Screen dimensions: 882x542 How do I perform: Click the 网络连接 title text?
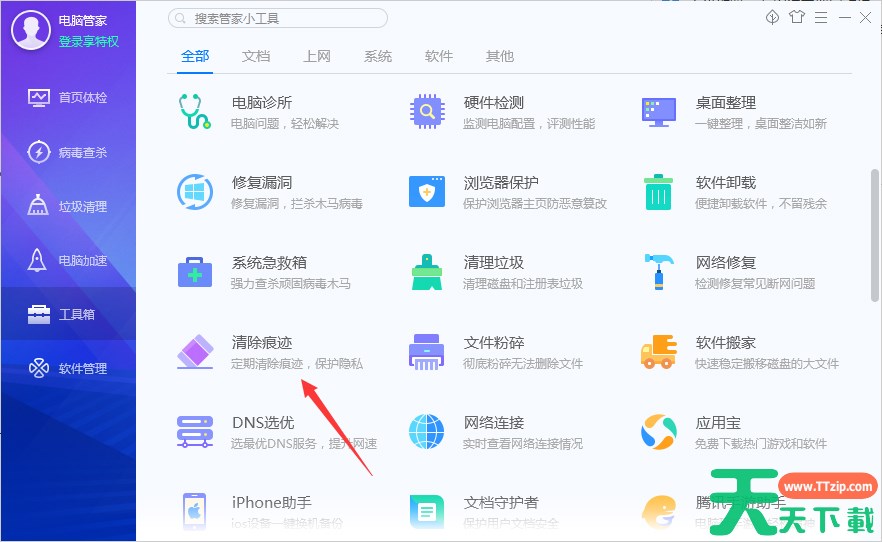click(x=494, y=422)
